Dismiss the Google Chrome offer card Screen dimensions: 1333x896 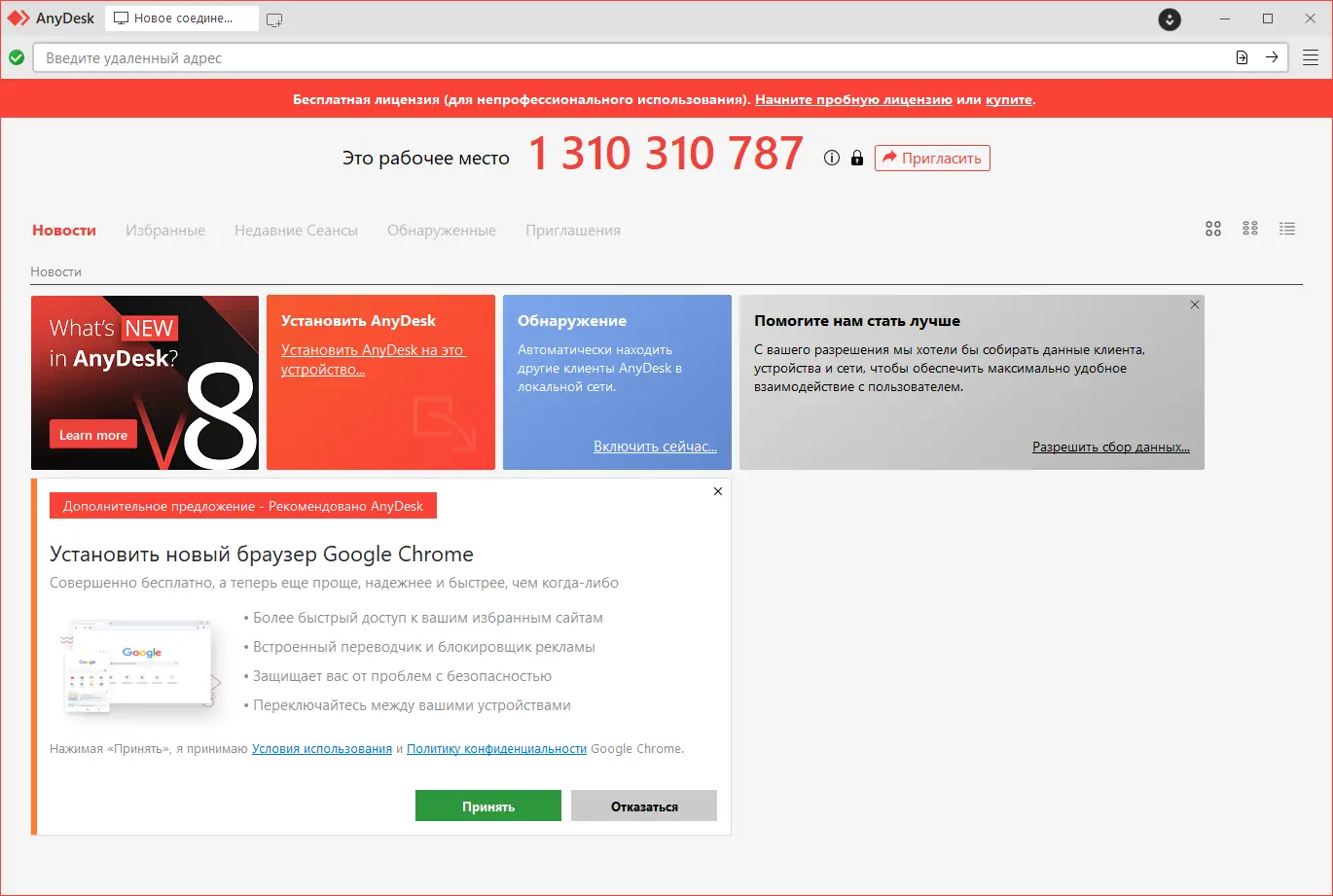coord(717,490)
